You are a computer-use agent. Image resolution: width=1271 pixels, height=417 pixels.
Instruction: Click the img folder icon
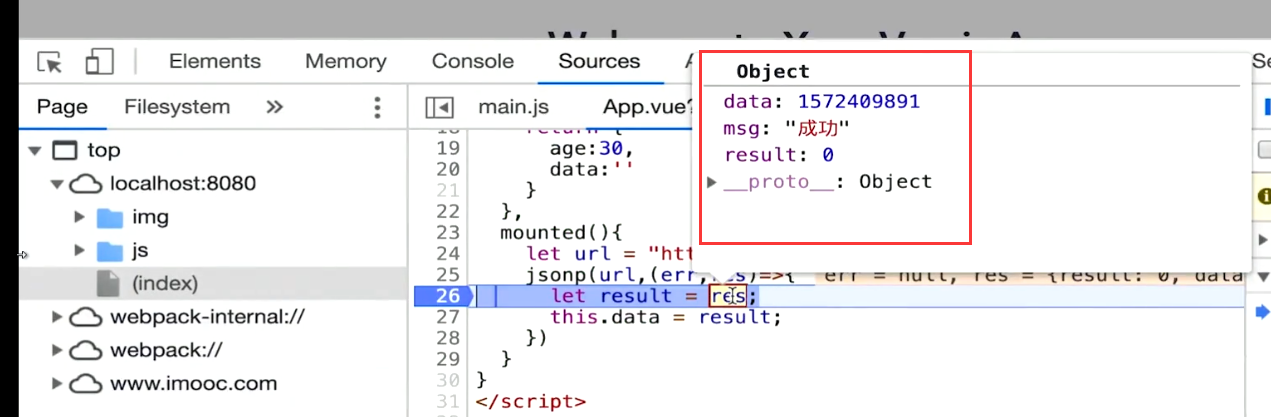tap(110, 217)
